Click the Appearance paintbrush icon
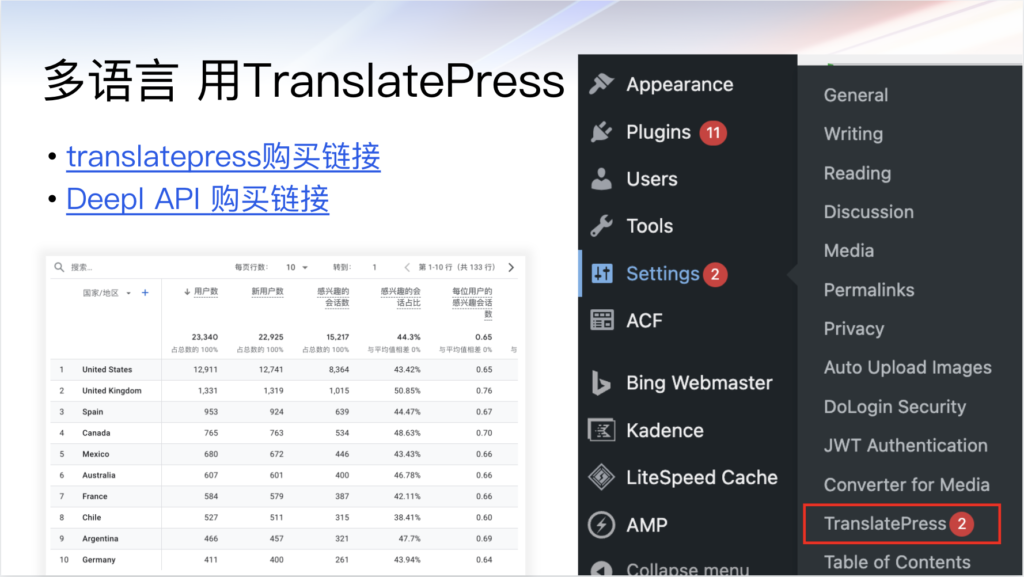The width and height of the screenshot is (1024, 577). tap(601, 84)
